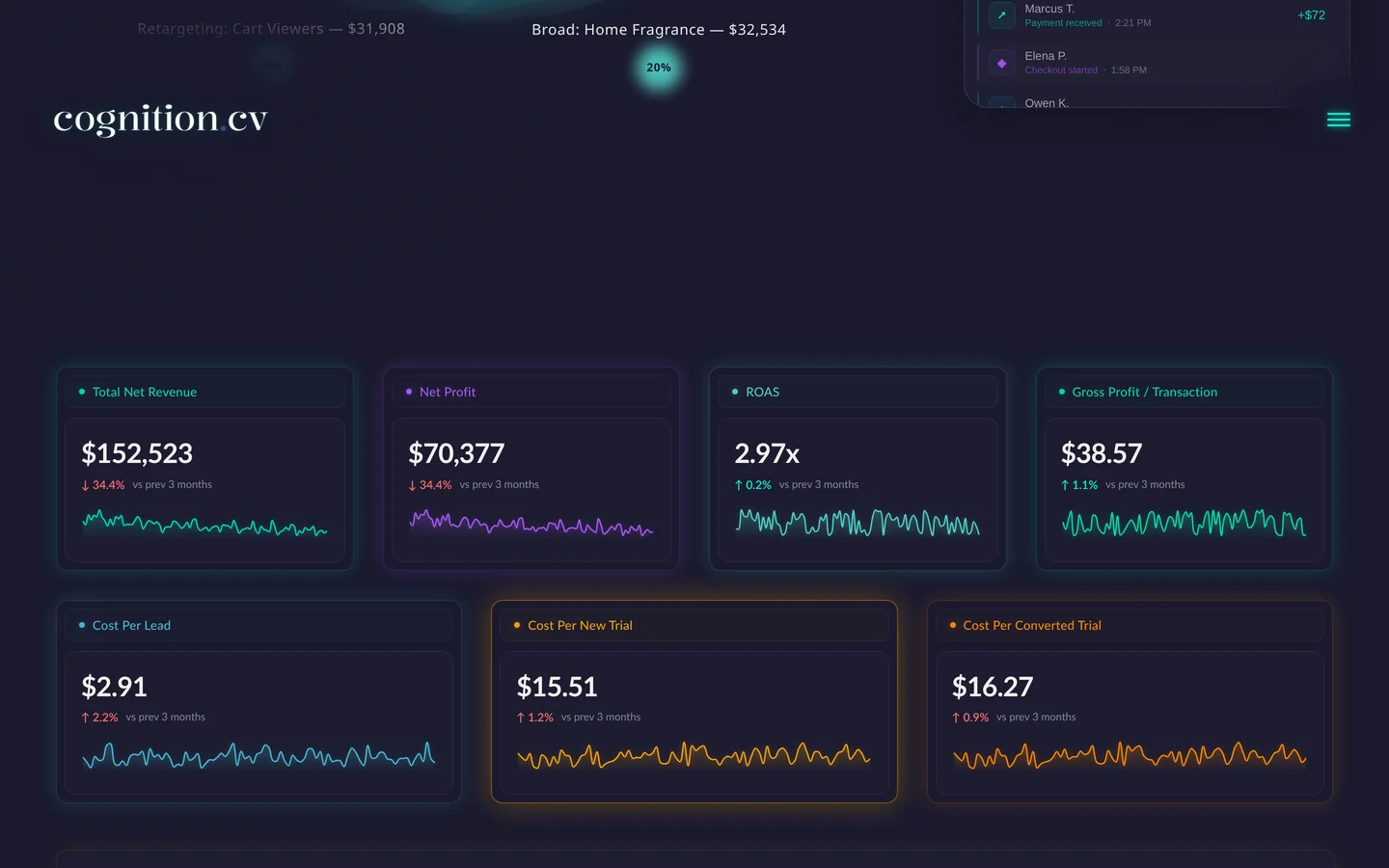The height and width of the screenshot is (868, 1389).
Task: Click the ROAS sparkline chart
Action: 858,523
